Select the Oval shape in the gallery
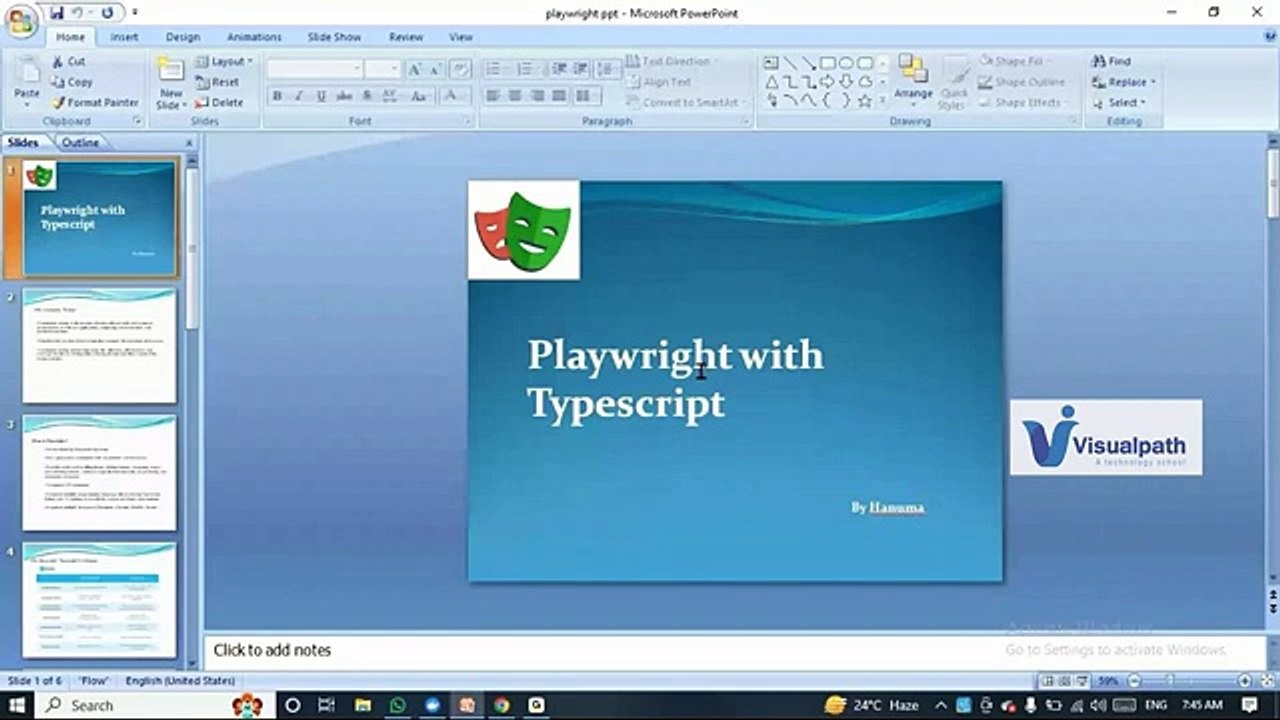This screenshot has width=1280, height=720. pos(846,63)
